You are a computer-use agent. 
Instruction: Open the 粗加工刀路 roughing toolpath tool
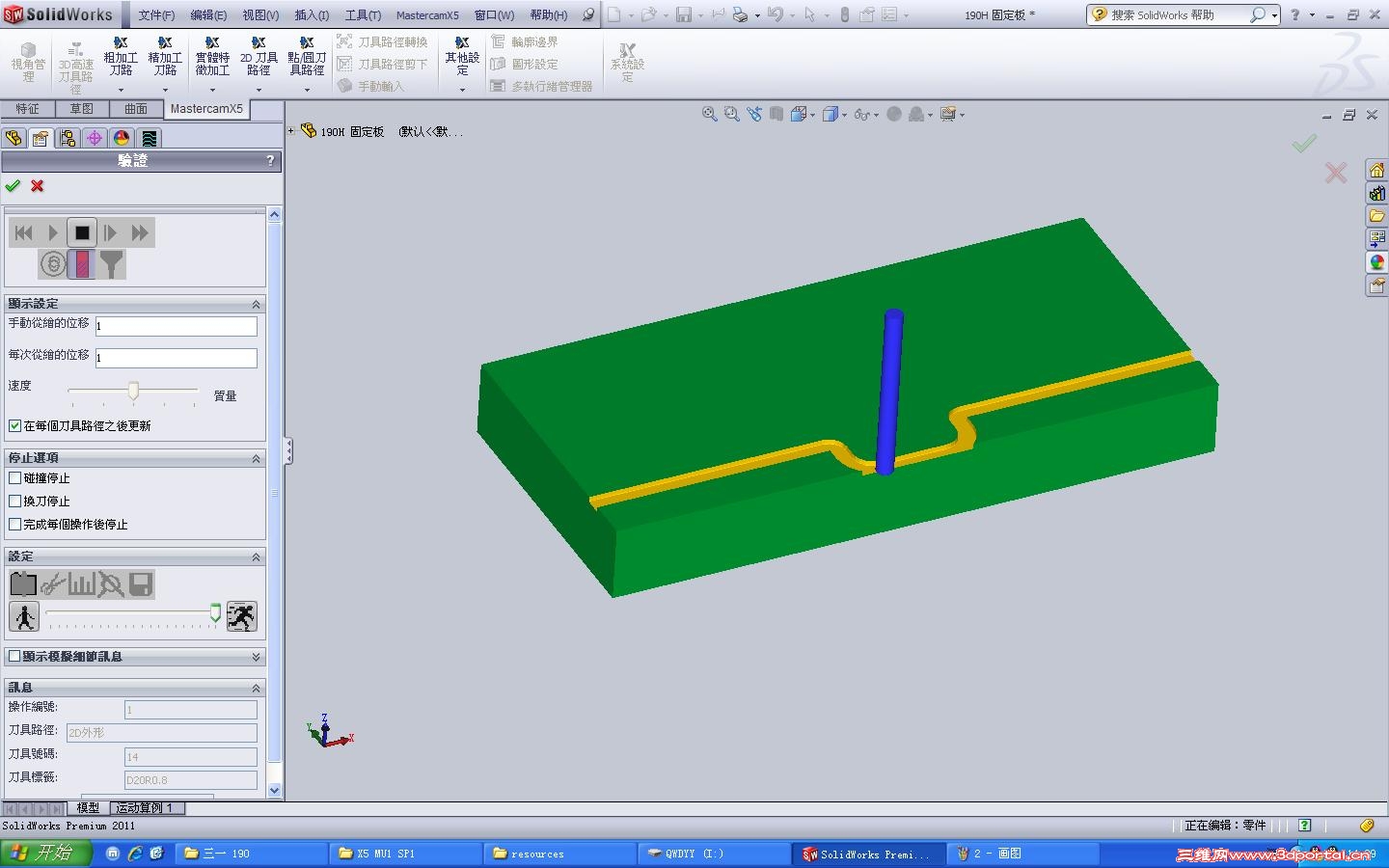(121, 57)
